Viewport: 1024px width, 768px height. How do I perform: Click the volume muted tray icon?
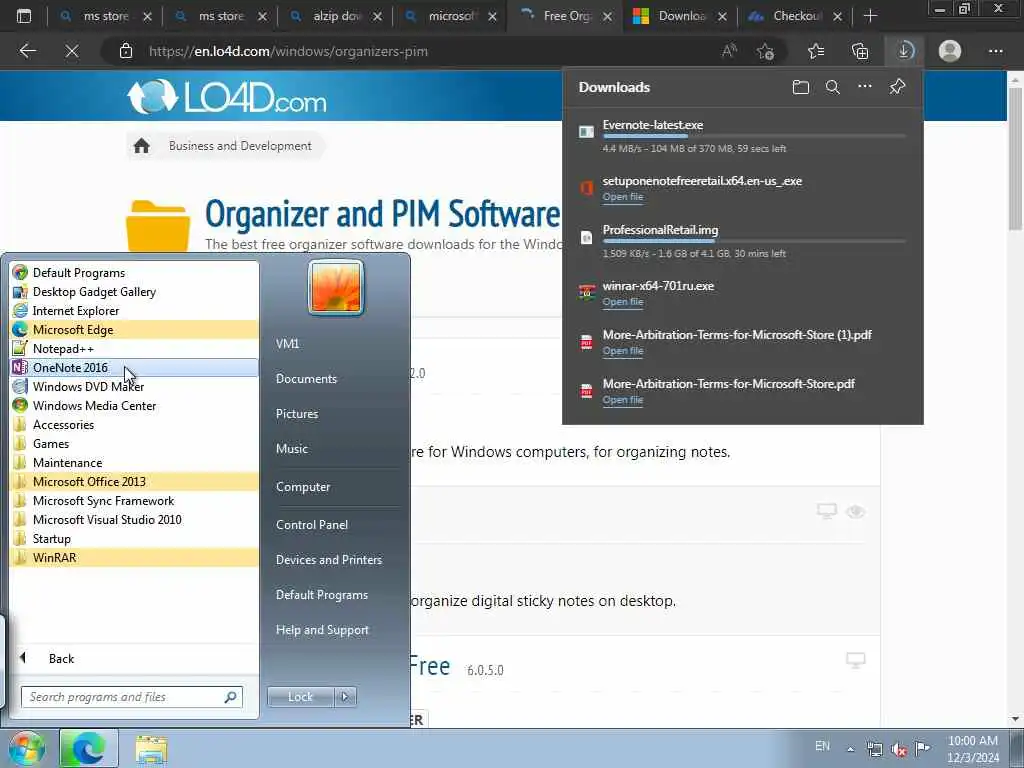click(x=899, y=749)
